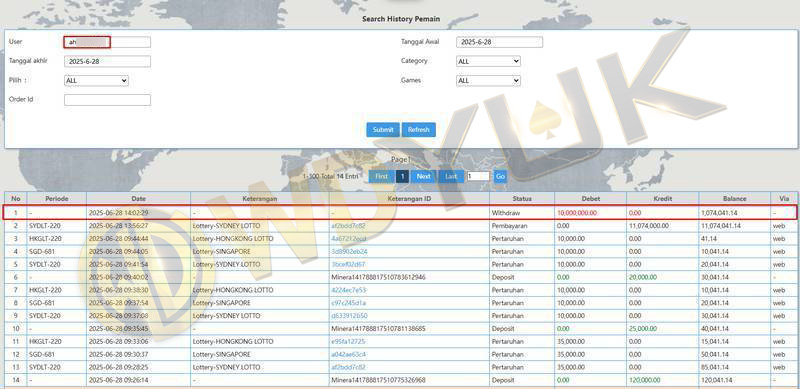Click the Go button
800x389 pixels.
[x=500, y=176]
